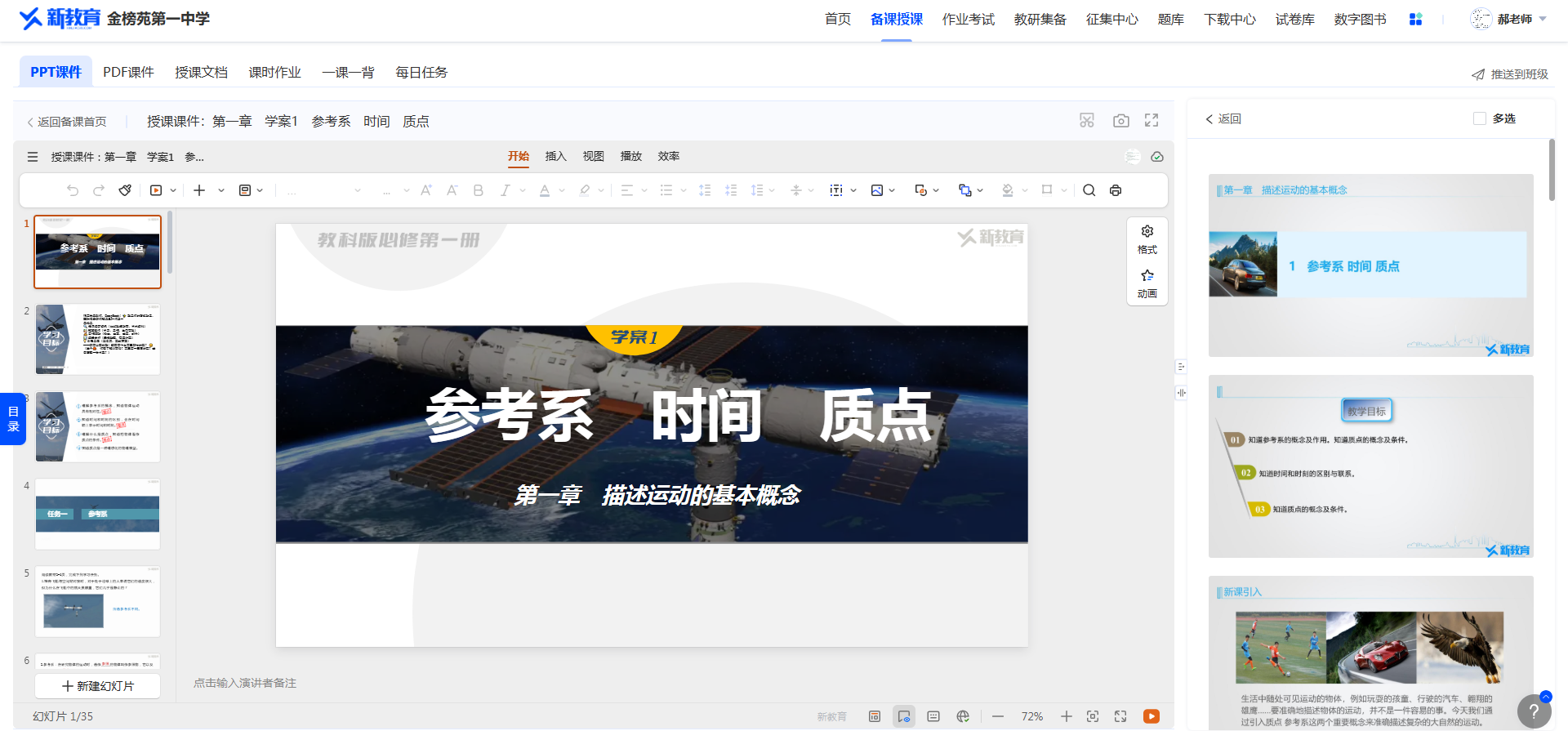This screenshot has width=1568, height=731.
Task: Select slide 4 thumbnail 任务一 参考系
Action: coord(97,514)
